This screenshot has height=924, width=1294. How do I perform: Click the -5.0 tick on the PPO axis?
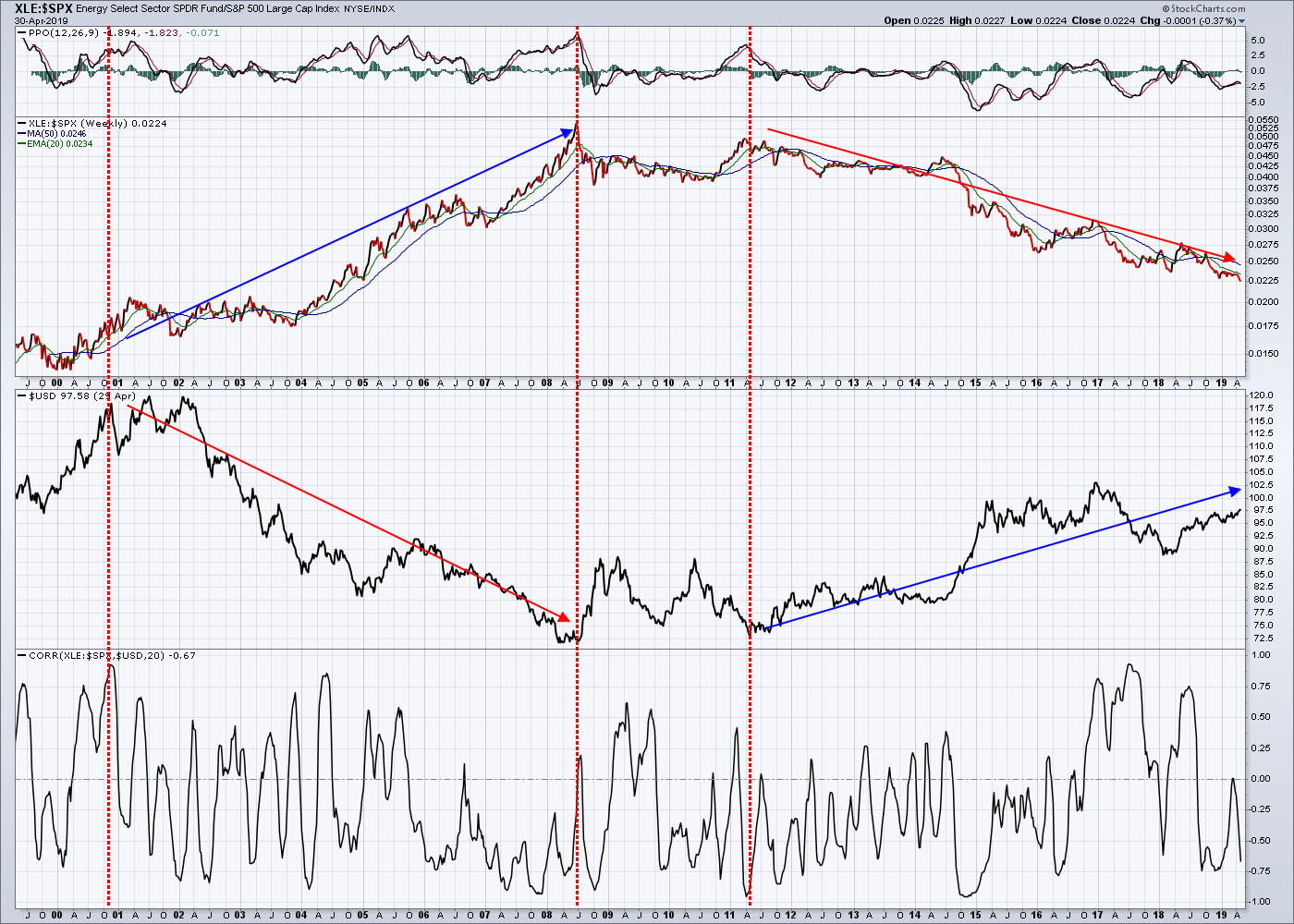1256,101
